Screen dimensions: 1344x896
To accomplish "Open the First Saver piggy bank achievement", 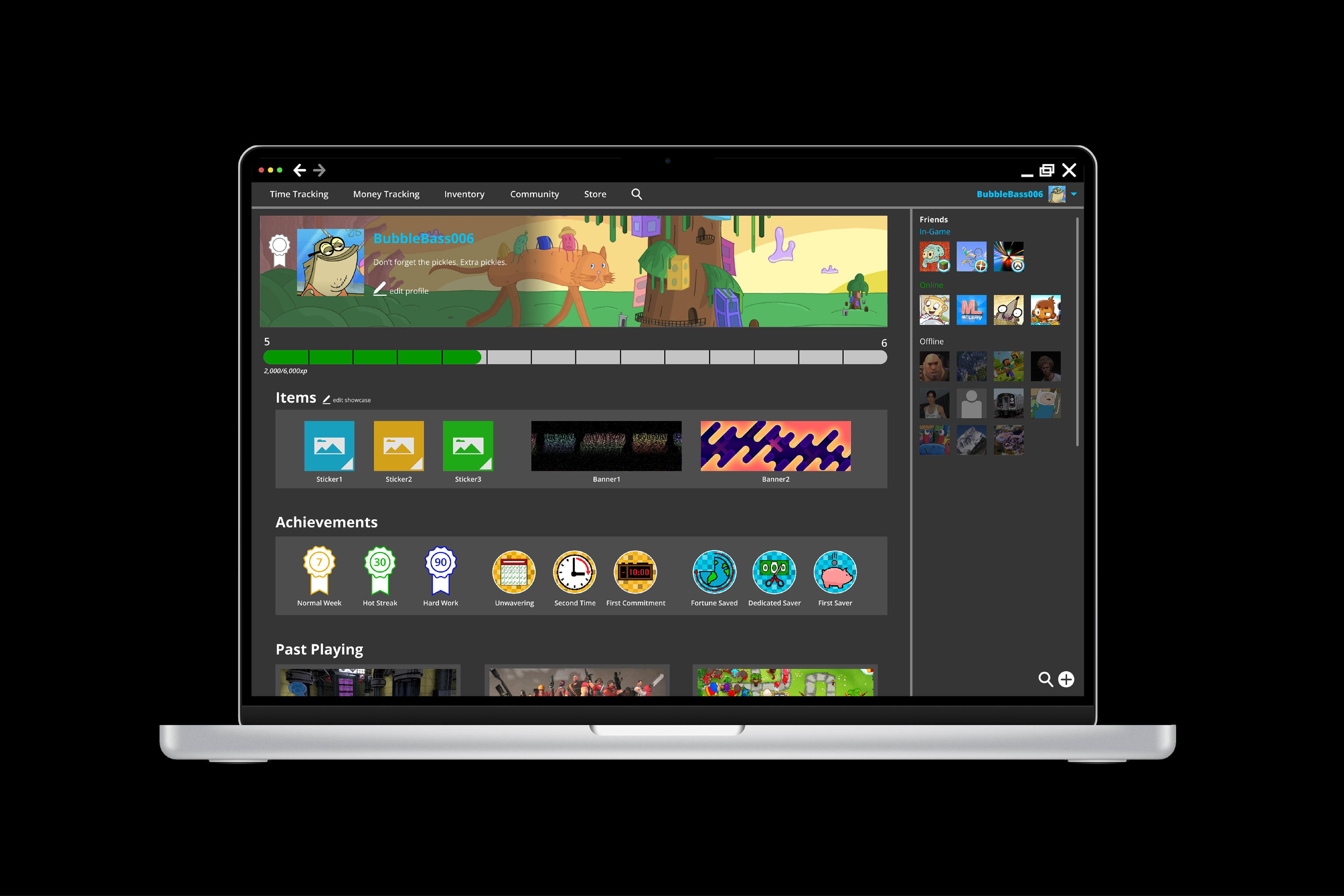I will point(835,572).
